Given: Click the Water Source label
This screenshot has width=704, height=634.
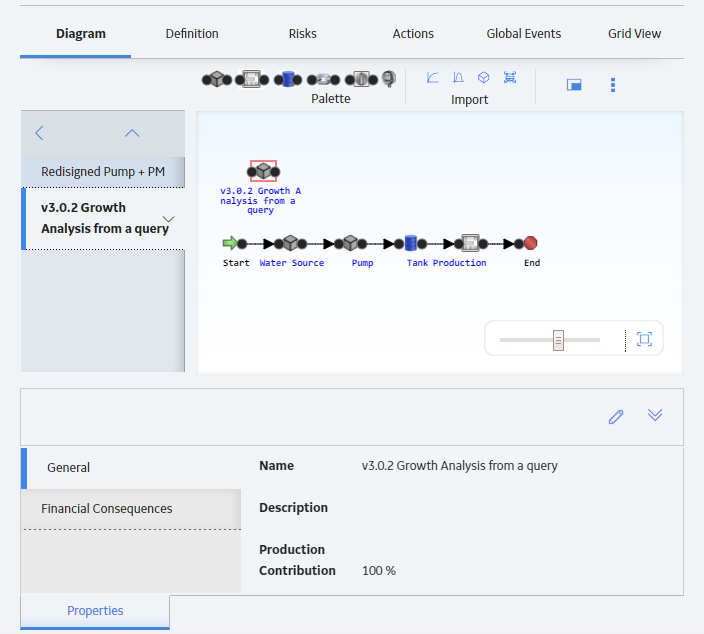Looking at the screenshot, I should 292,263.
